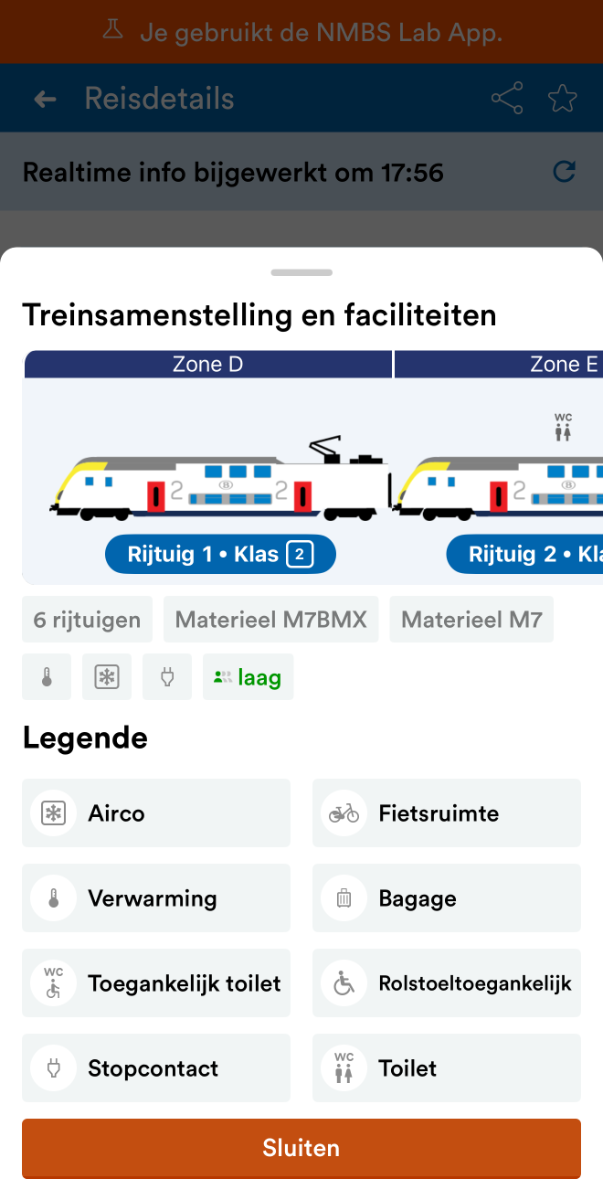Refresh the realtime info
The width and height of the screenshot is (603, 1200).
tap(564, 172)
